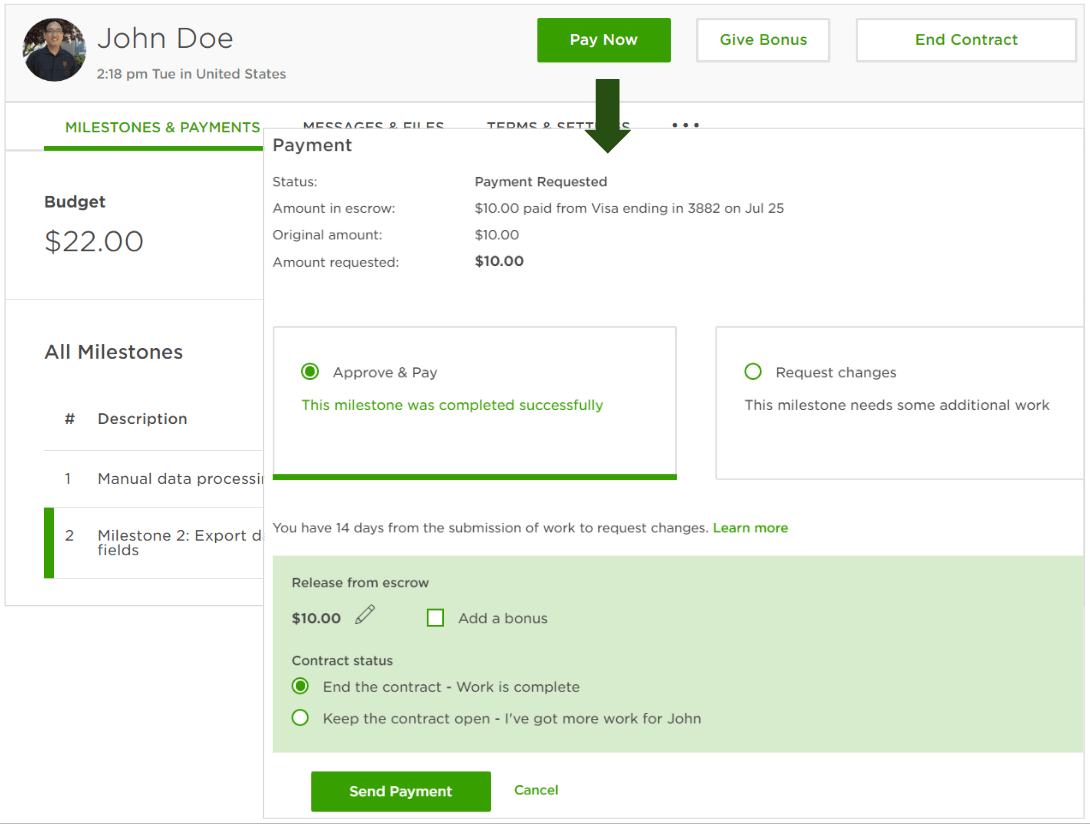The height and width of the screenshot is (824, 1090).
Task: Open Give Bonus
Action: coord(763,40)
